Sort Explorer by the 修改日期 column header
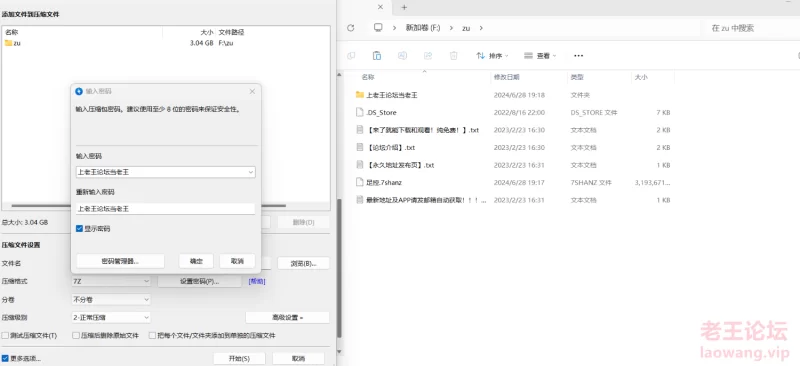Viewport: 800px width, 366px height. (507, 77)
